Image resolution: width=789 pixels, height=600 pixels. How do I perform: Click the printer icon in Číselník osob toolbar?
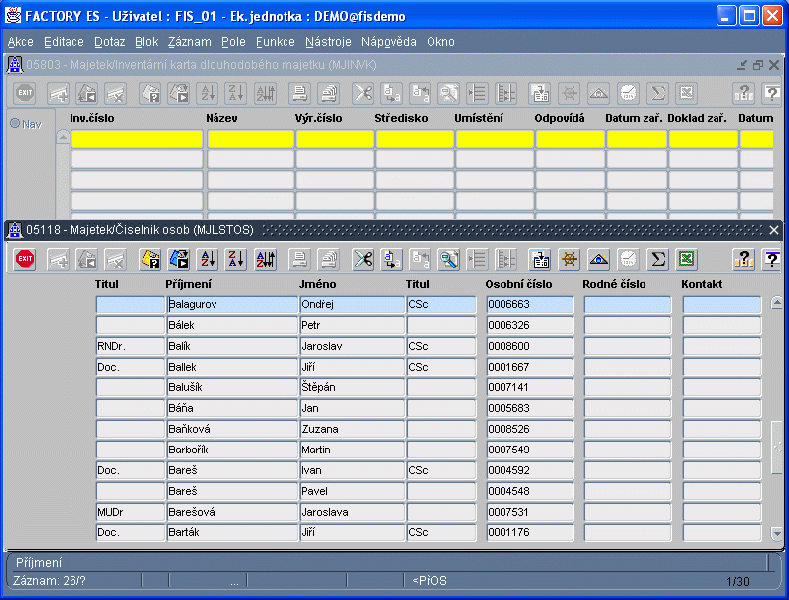coord(299,259)
